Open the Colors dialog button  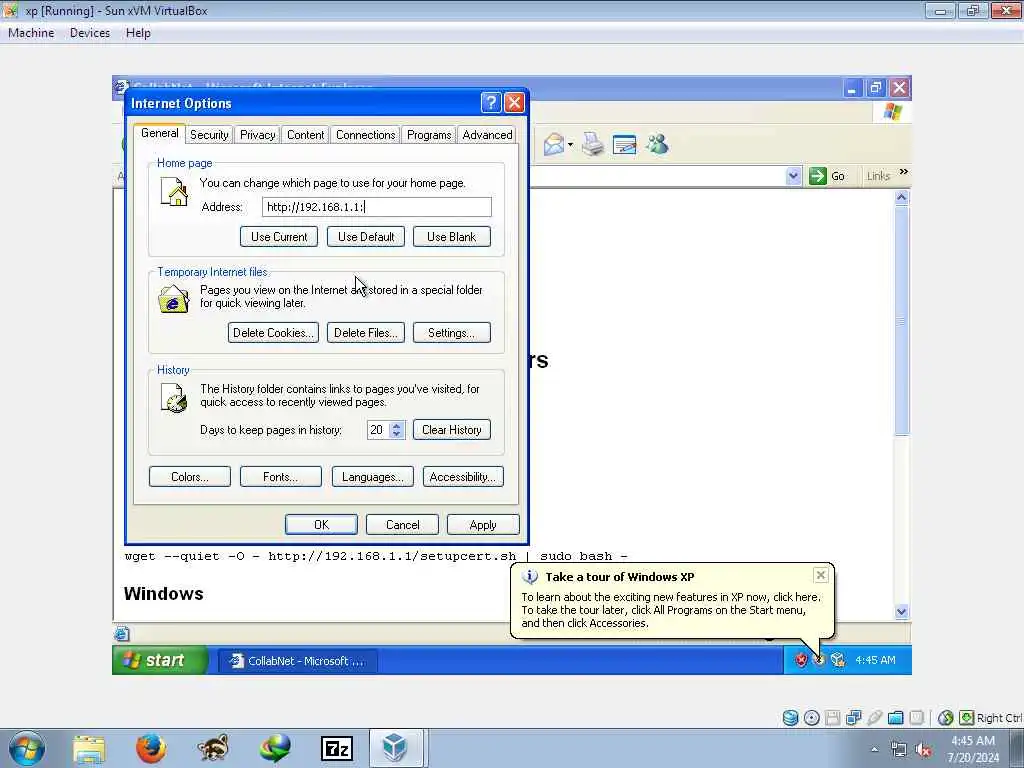point(189,477)
